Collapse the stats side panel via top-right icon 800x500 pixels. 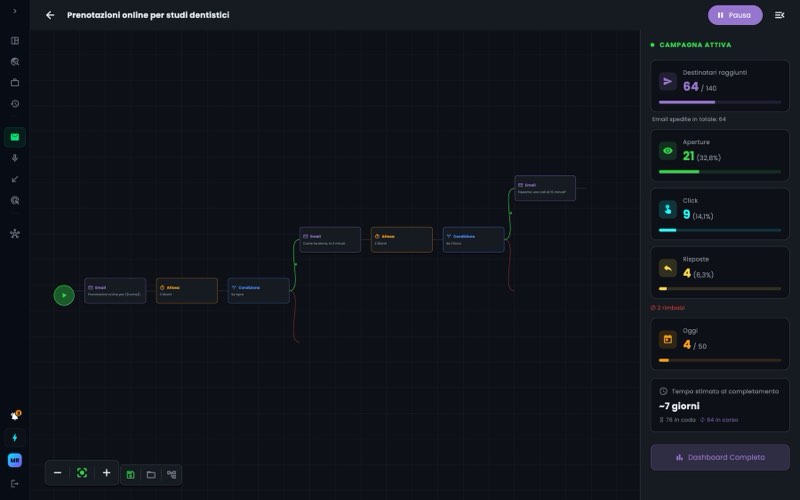pyautogui.click(x=780, y=15)
